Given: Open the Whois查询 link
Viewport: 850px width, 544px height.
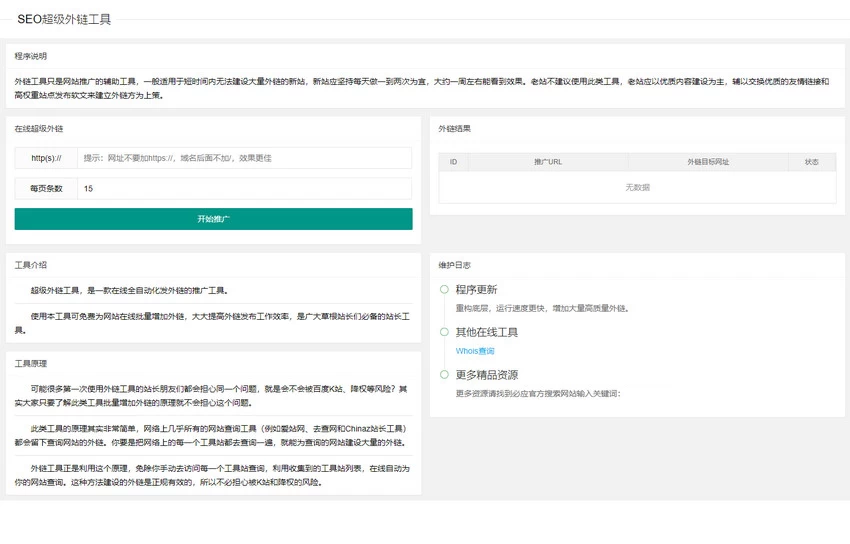Looking at the screenshot, I should 475,351.
